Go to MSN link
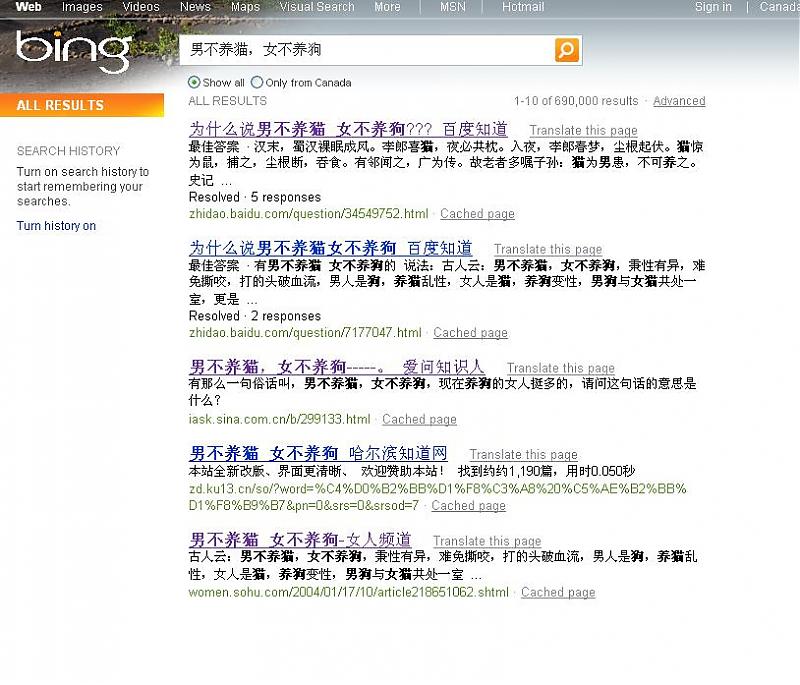The width and height of the screenshot is (800, 685). (x=453, y=7)
